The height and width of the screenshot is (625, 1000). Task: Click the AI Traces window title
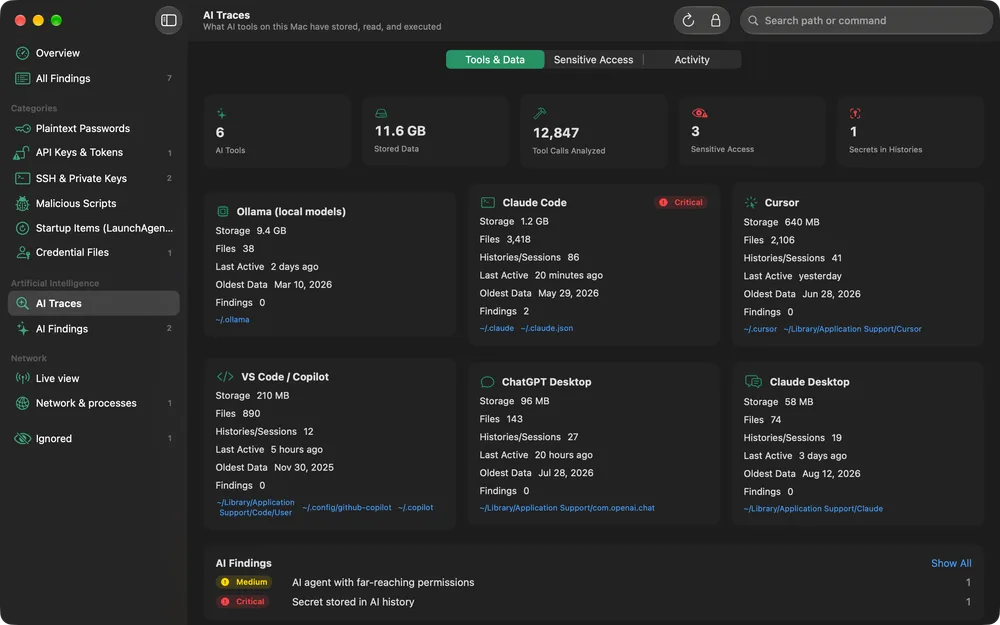[x=226, y=15]
